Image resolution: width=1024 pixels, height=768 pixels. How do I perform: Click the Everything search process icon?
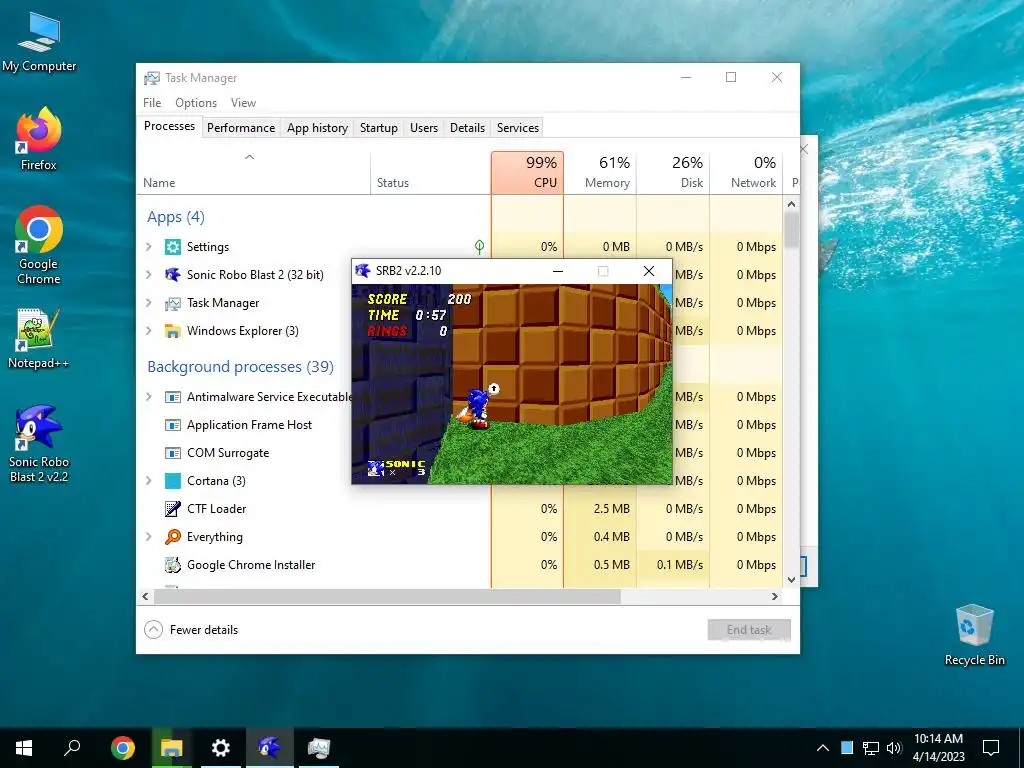[172, 537]
